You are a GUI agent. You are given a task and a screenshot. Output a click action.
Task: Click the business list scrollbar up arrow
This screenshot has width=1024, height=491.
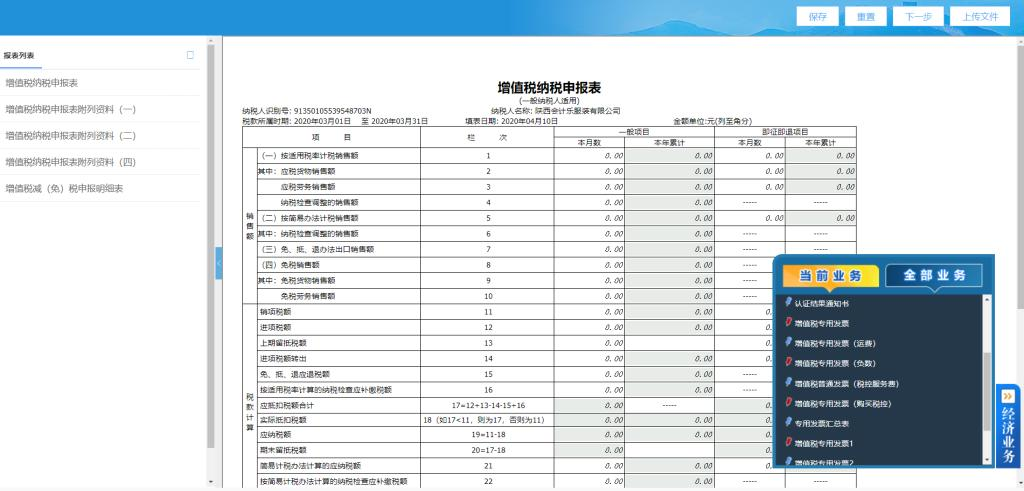[x=987, y=300]
